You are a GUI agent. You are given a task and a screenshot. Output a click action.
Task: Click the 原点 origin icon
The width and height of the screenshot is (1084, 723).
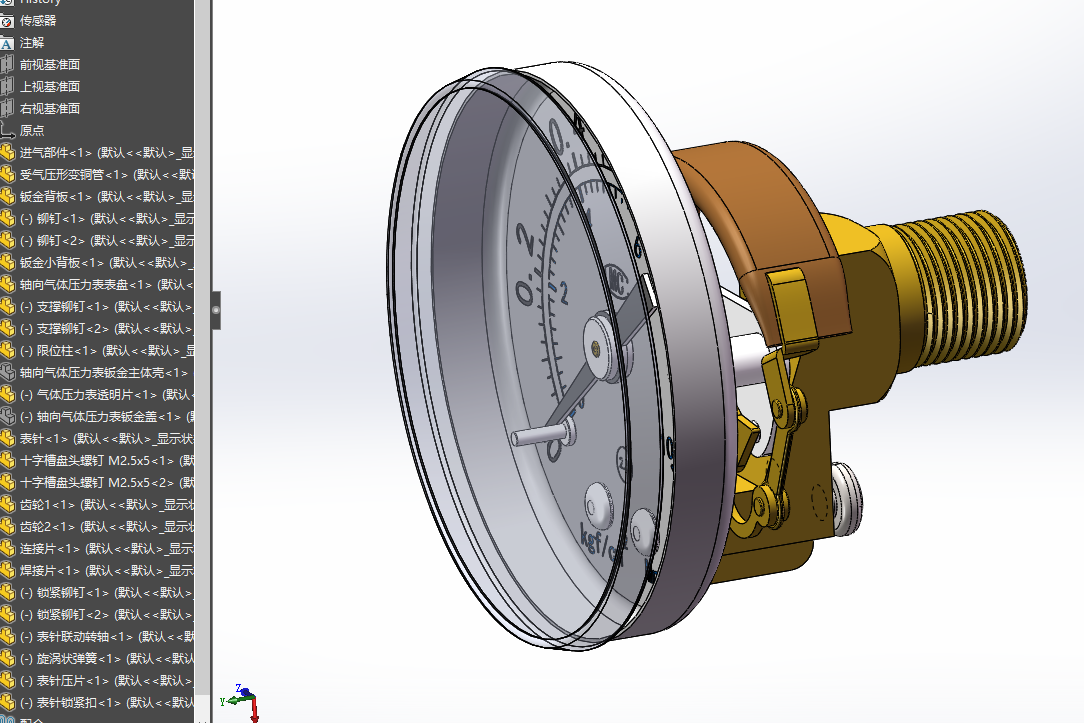click(7, 131)
